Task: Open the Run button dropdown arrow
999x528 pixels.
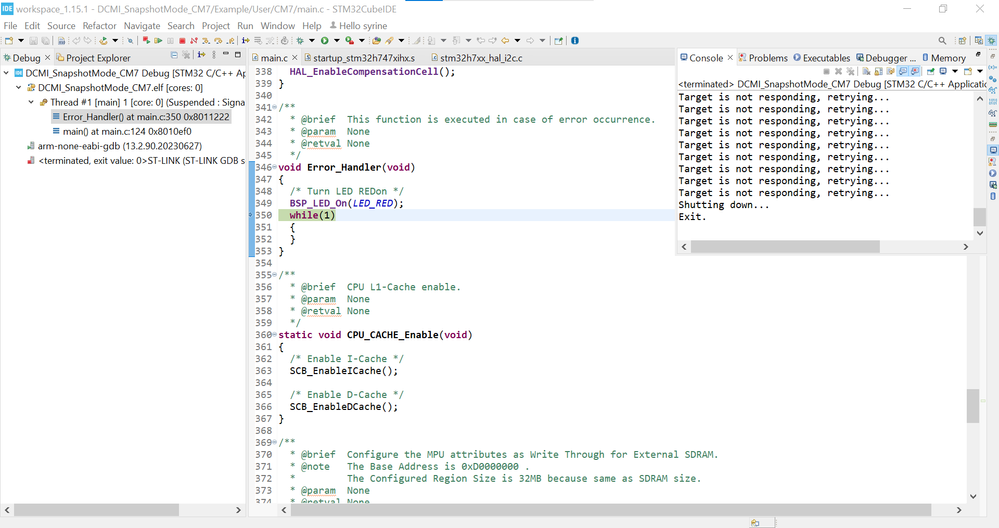Action: (336, 41)
